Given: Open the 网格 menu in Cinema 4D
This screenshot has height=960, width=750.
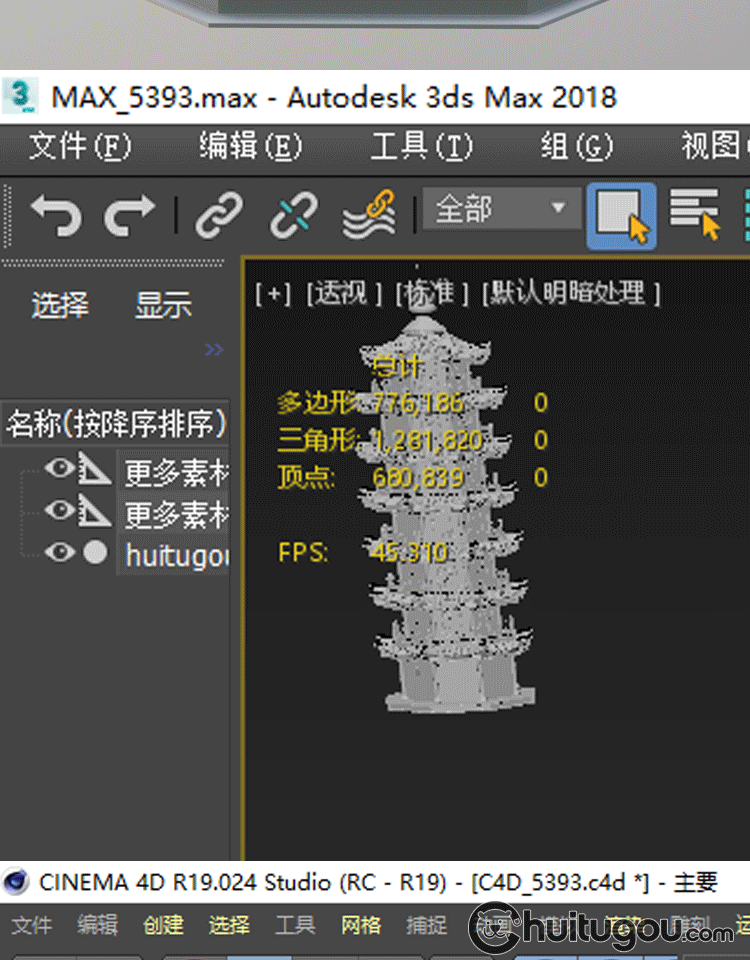Looking at the screenshot, I should click(x=361, y=924).
